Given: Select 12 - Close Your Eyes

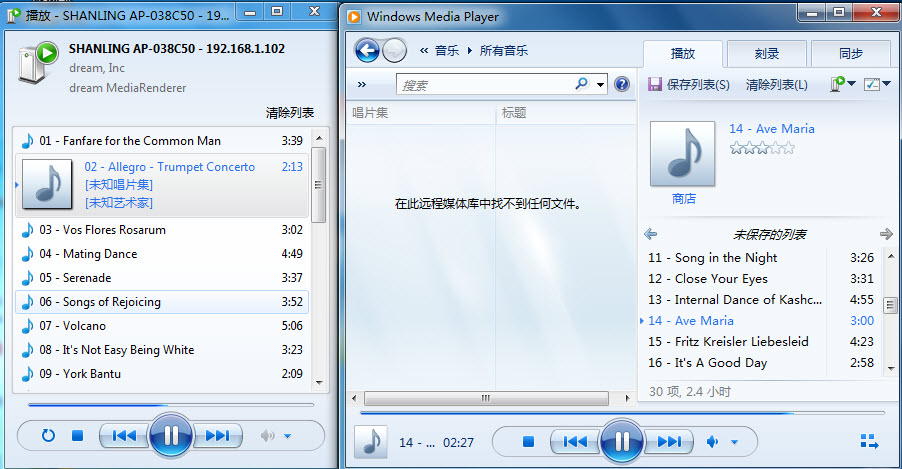Looking at the screenshot, I should pos(760,279).
